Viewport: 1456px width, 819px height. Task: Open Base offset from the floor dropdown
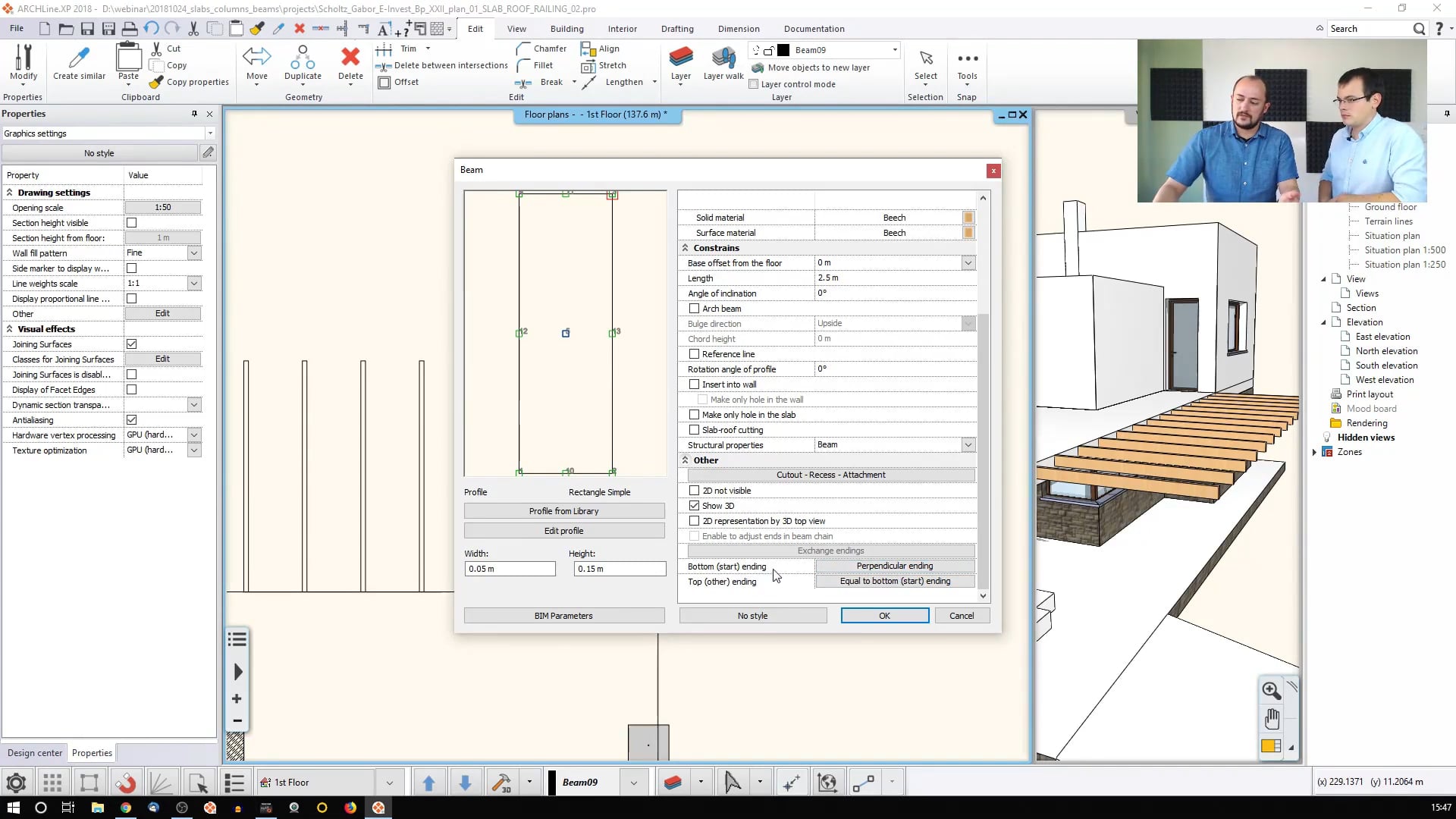pos(968,263)
